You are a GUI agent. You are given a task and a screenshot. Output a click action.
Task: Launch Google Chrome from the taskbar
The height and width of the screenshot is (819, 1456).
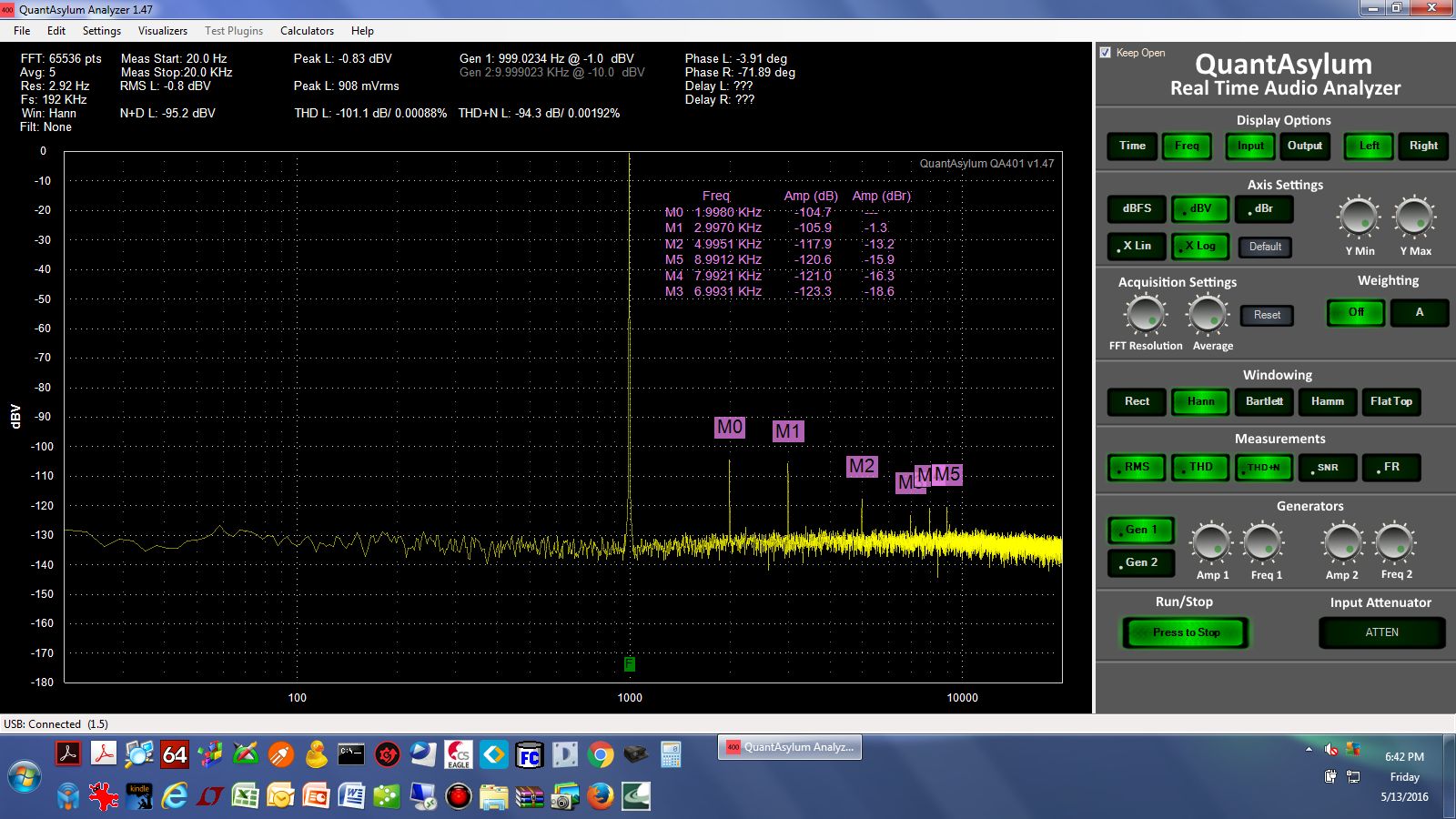tap(600, 754)
